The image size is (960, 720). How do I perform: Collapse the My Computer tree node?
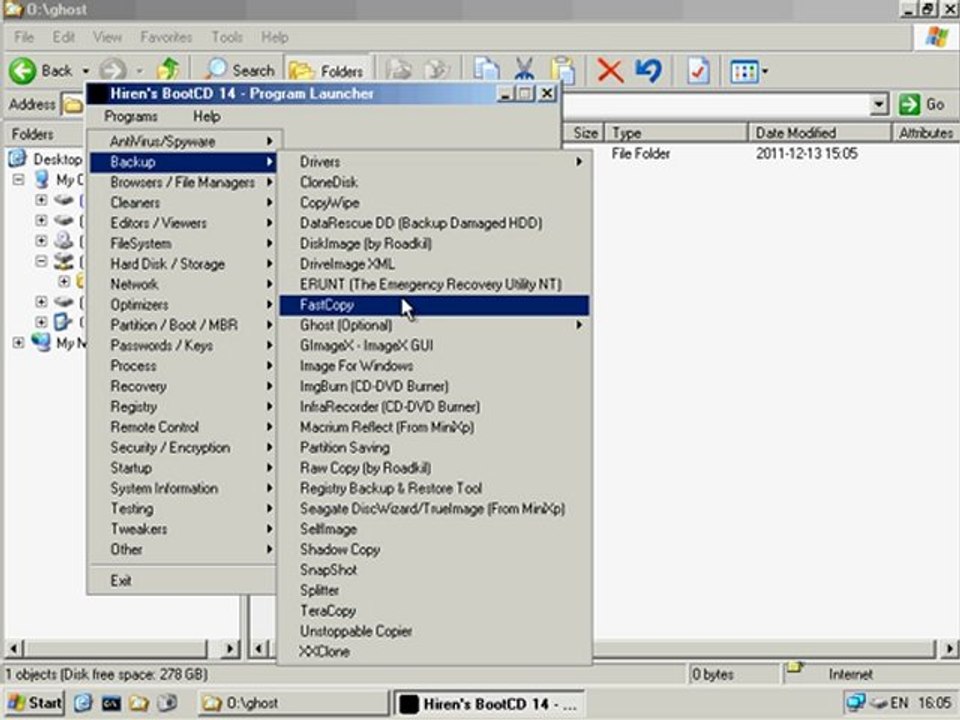tap(18, 180)
